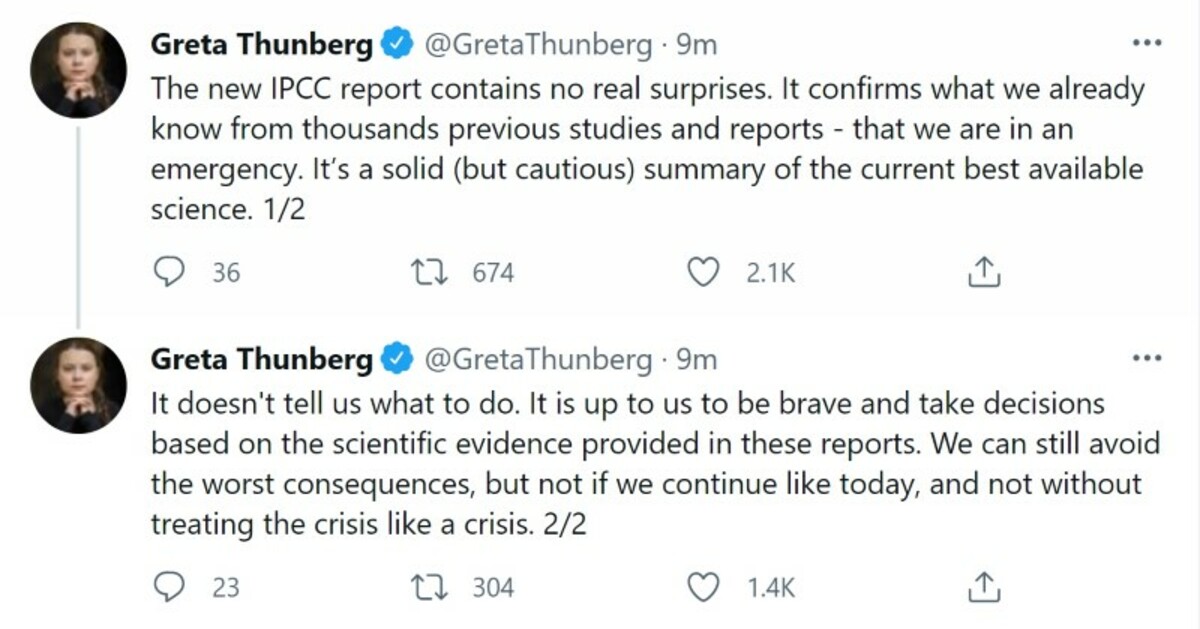Click @GretaThunberg handle on the second tweet

click(x=538, y=359)
